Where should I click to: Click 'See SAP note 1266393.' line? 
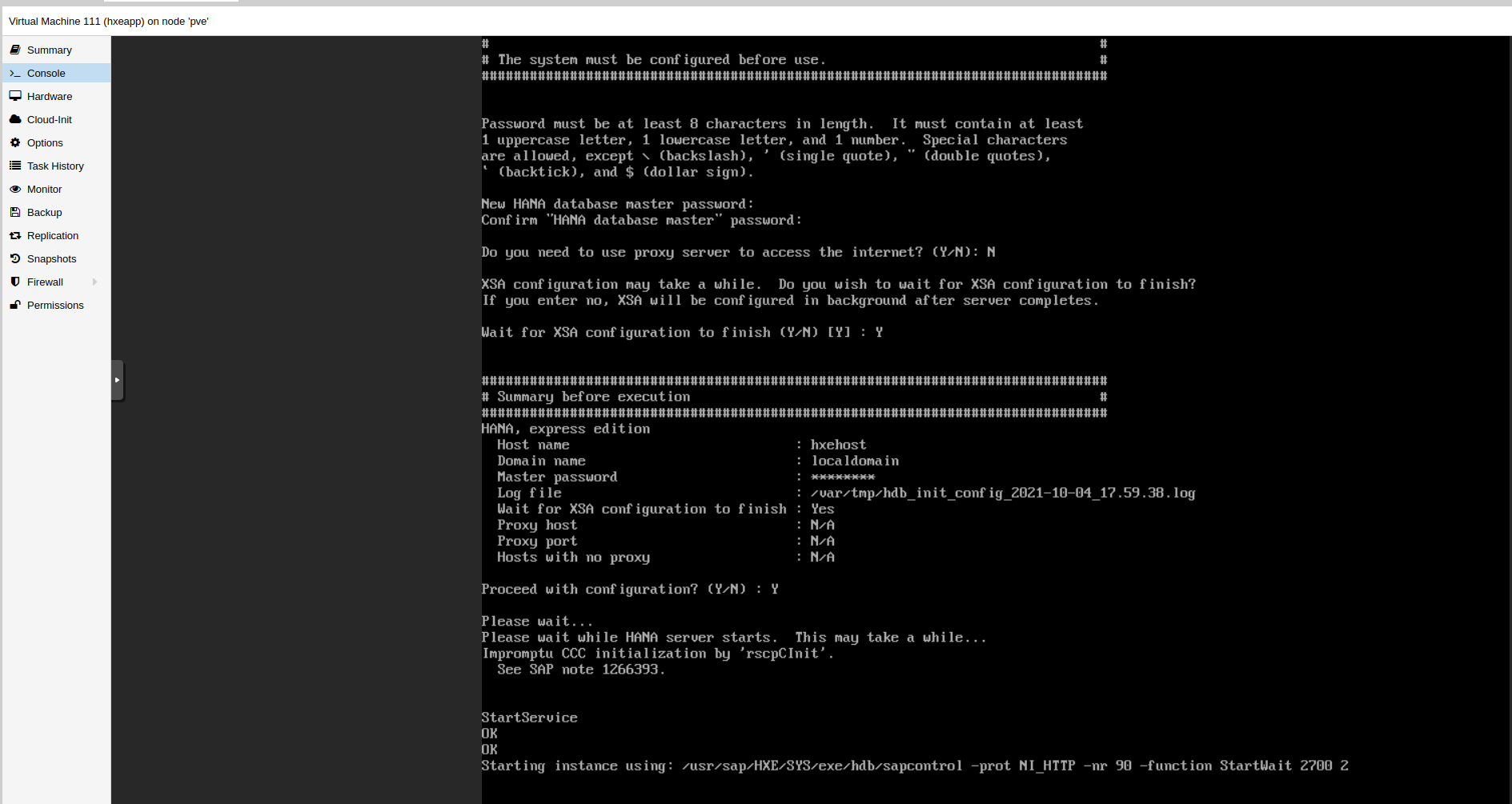tap(581, 670)
